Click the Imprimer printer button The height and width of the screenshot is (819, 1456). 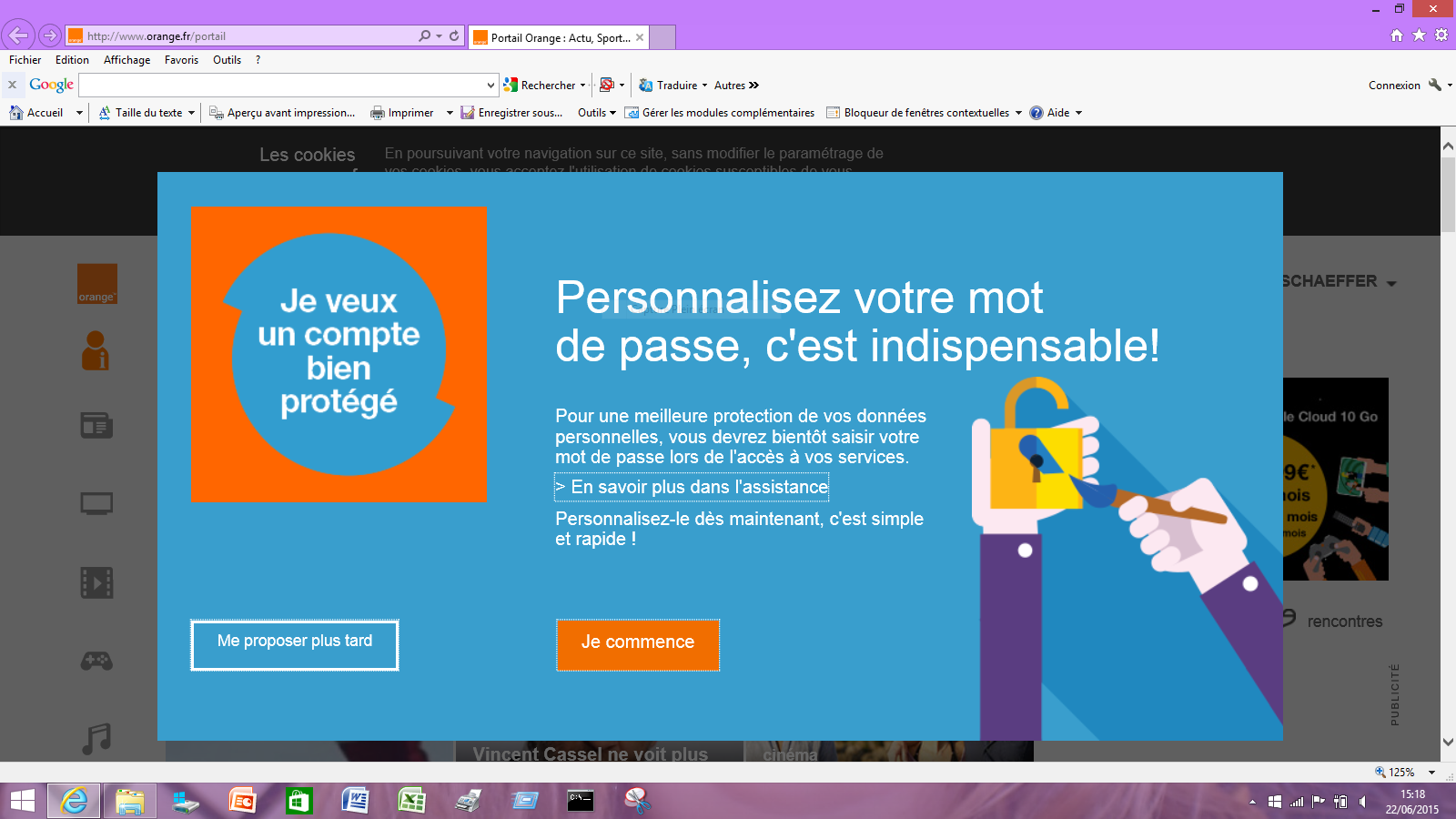pos(402,113)
